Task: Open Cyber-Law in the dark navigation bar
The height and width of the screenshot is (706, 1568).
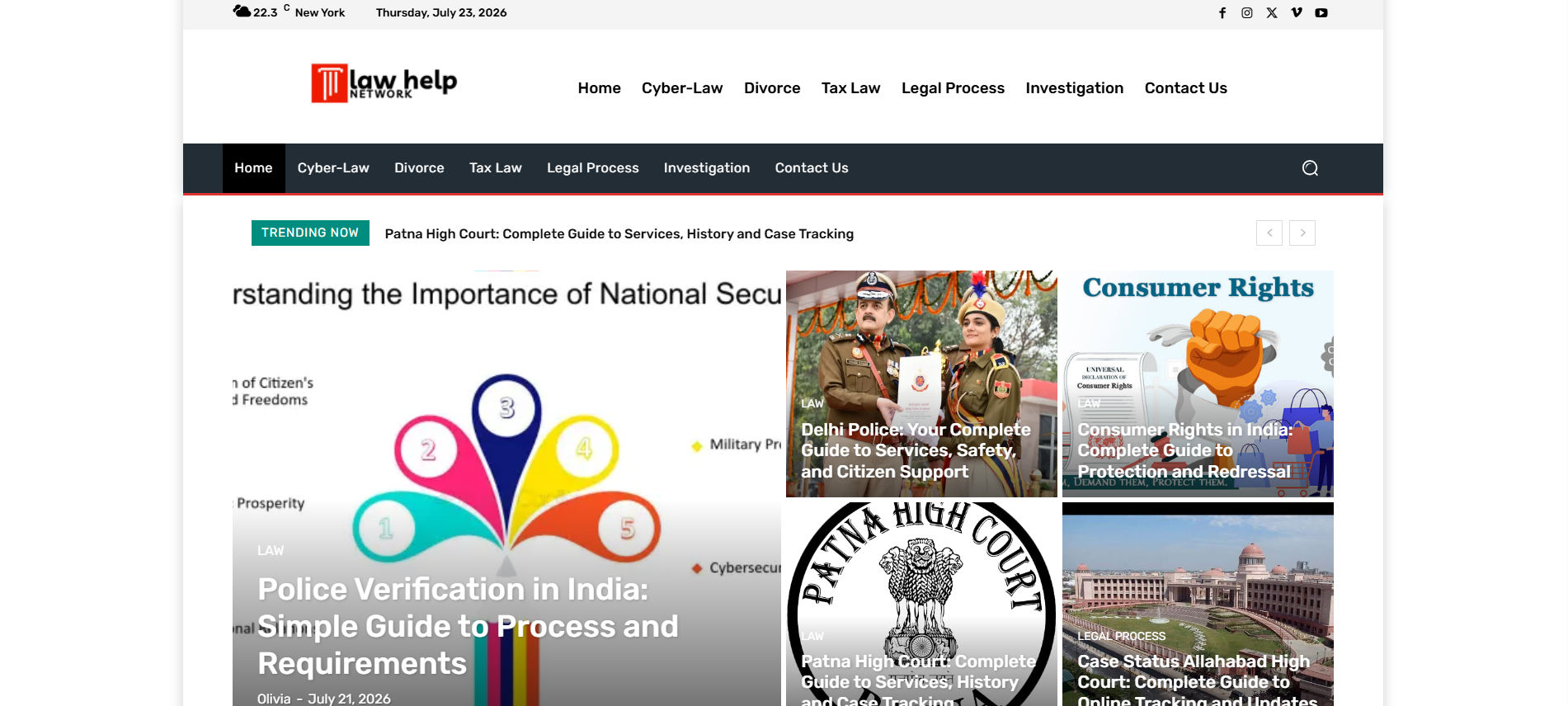Action: tap(333, 168)
